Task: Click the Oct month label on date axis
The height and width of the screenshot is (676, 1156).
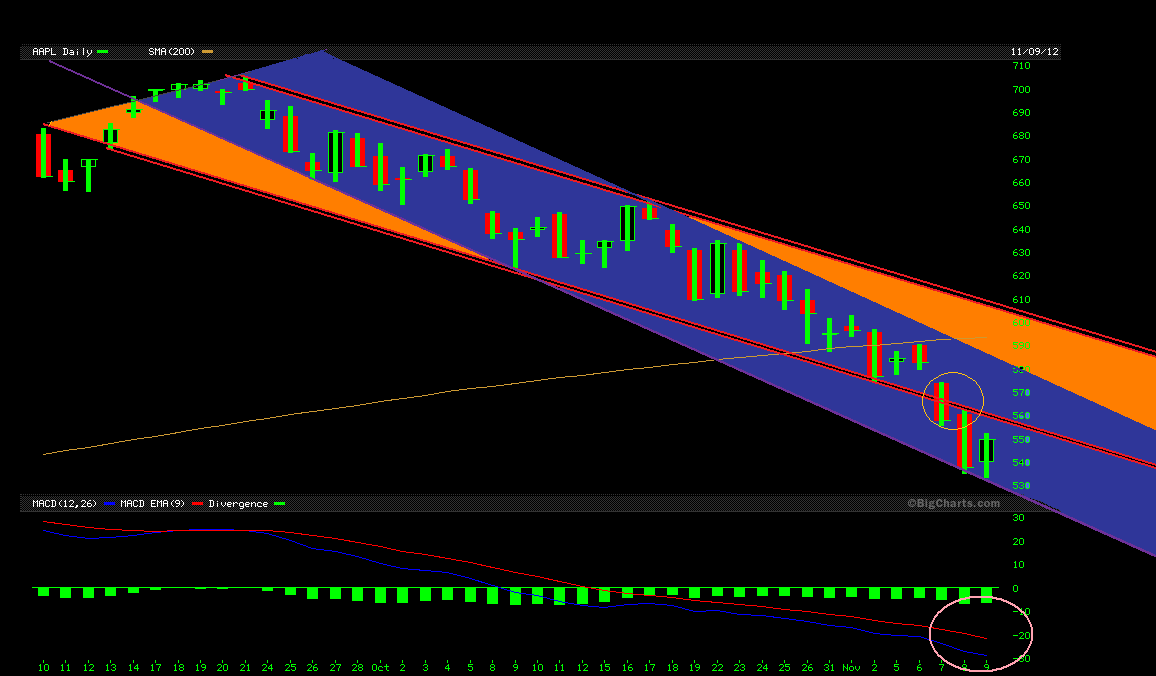Action: [380, 667]
